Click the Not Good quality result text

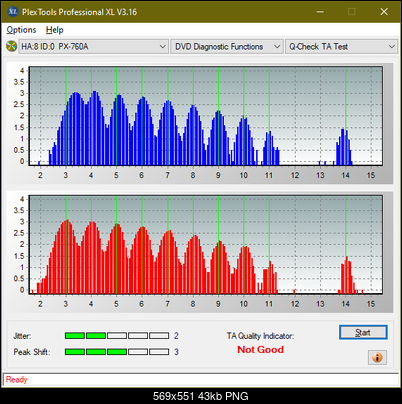tap(260, 350)
